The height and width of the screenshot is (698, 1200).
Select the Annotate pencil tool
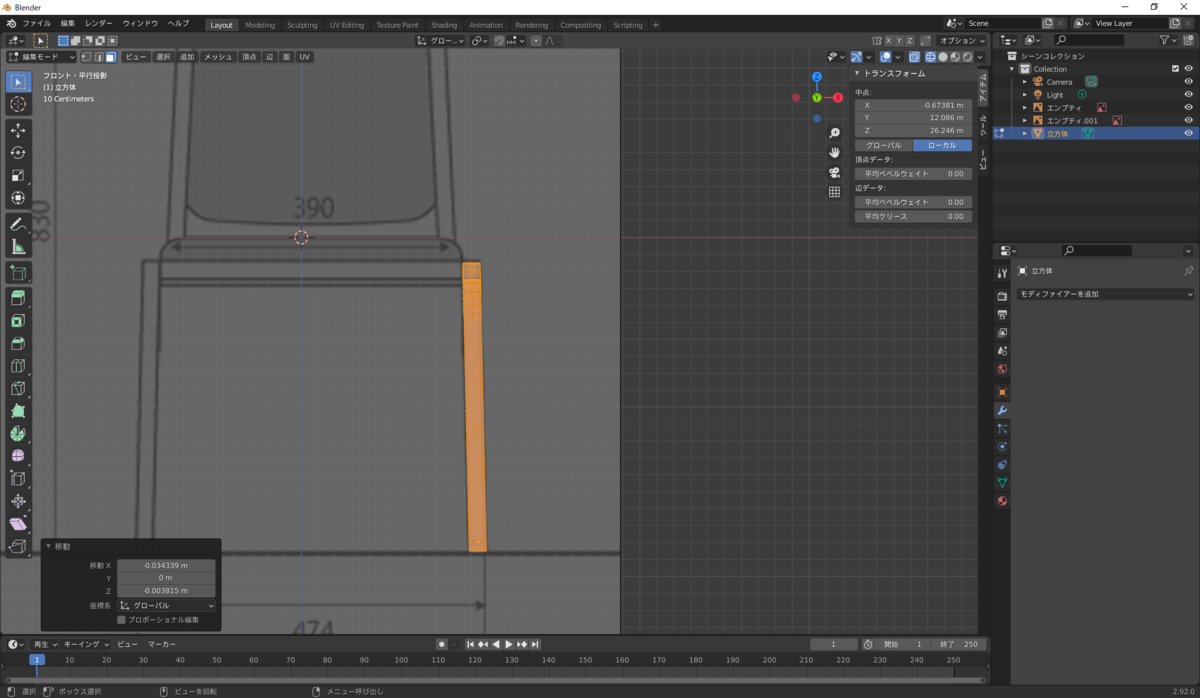[18, 224]
